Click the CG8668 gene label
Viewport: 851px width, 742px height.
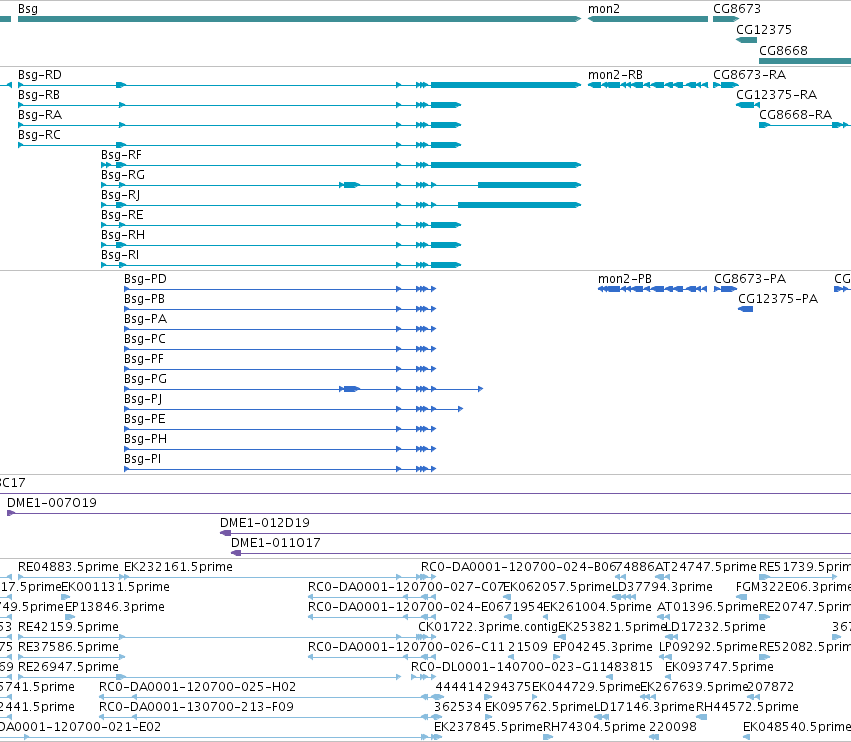click(x=783, y=50)
